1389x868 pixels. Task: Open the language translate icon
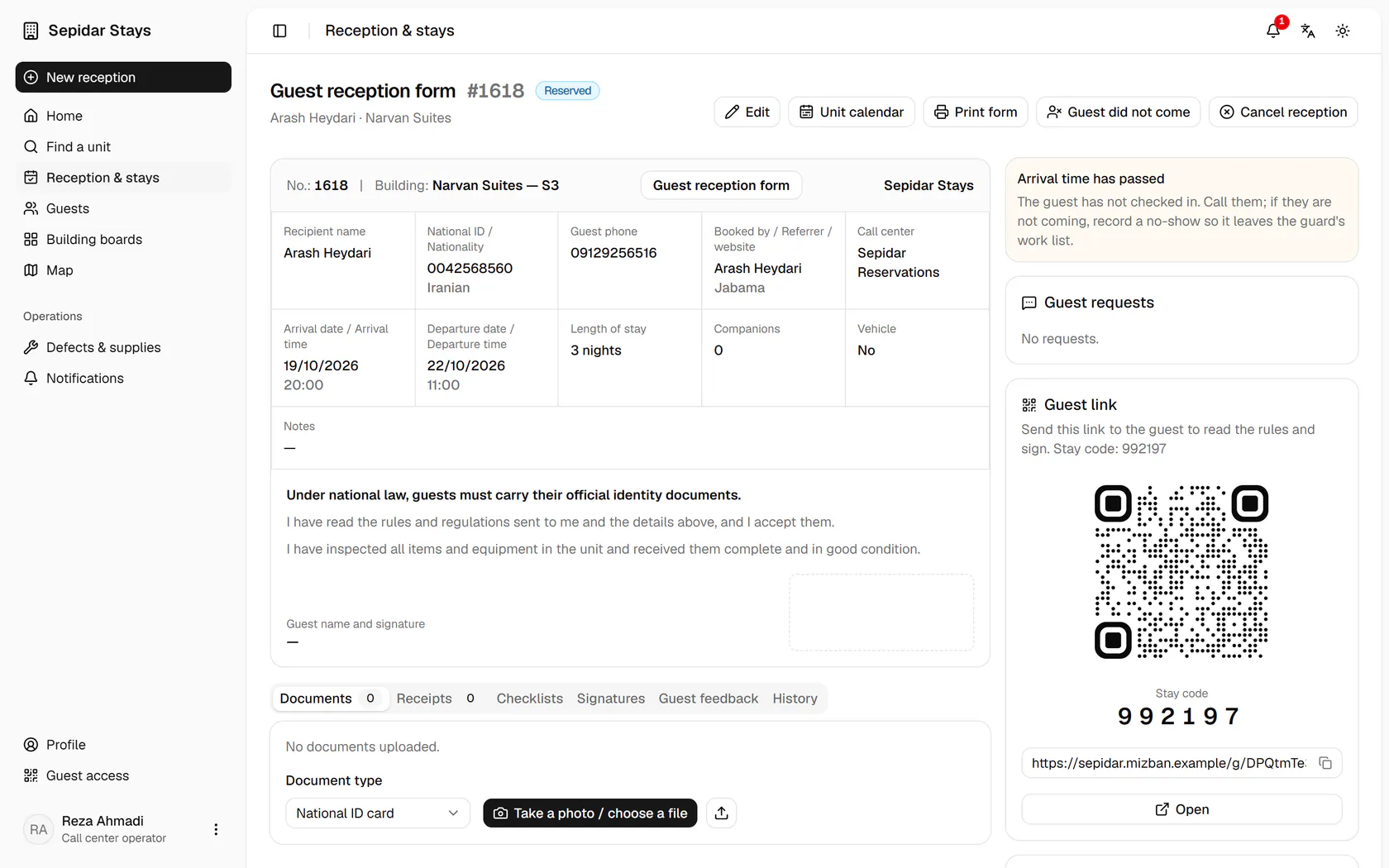(1308, 31)
